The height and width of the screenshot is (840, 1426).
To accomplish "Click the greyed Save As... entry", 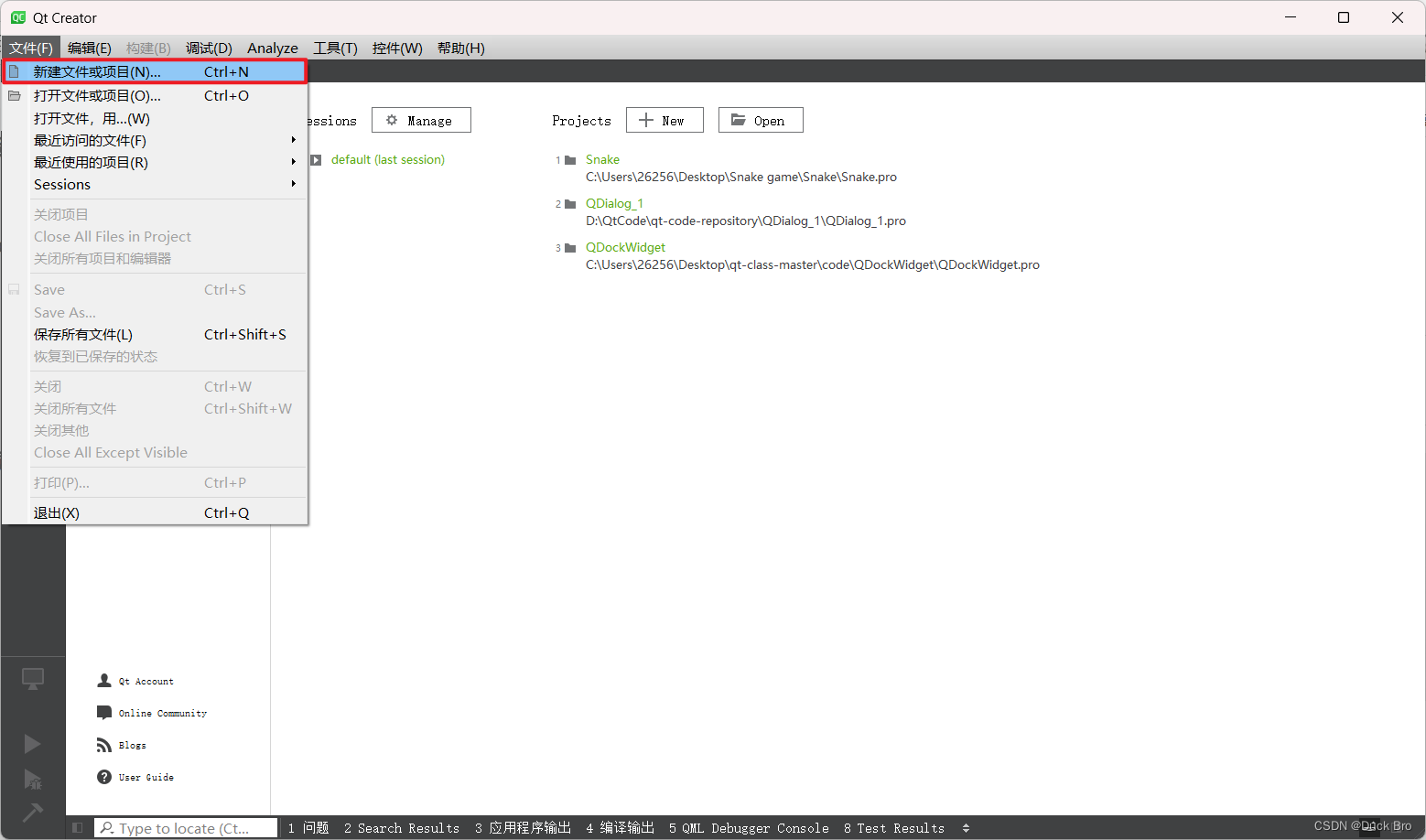I will pos(155,312).
